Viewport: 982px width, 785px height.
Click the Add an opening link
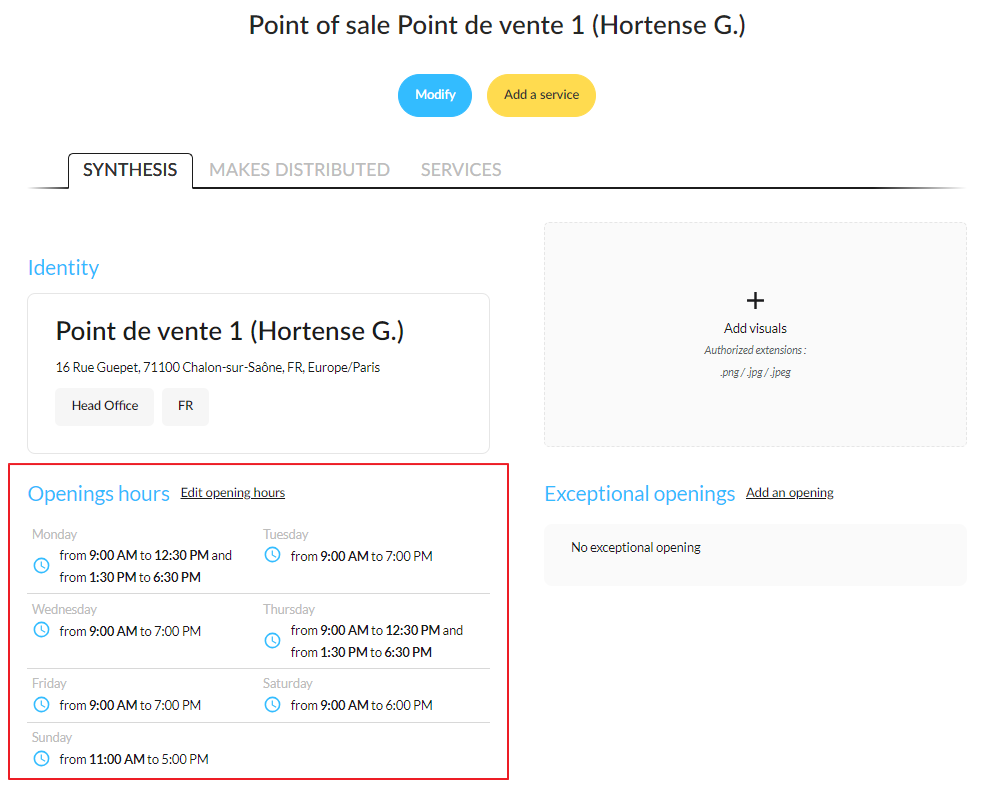[790, 493]
